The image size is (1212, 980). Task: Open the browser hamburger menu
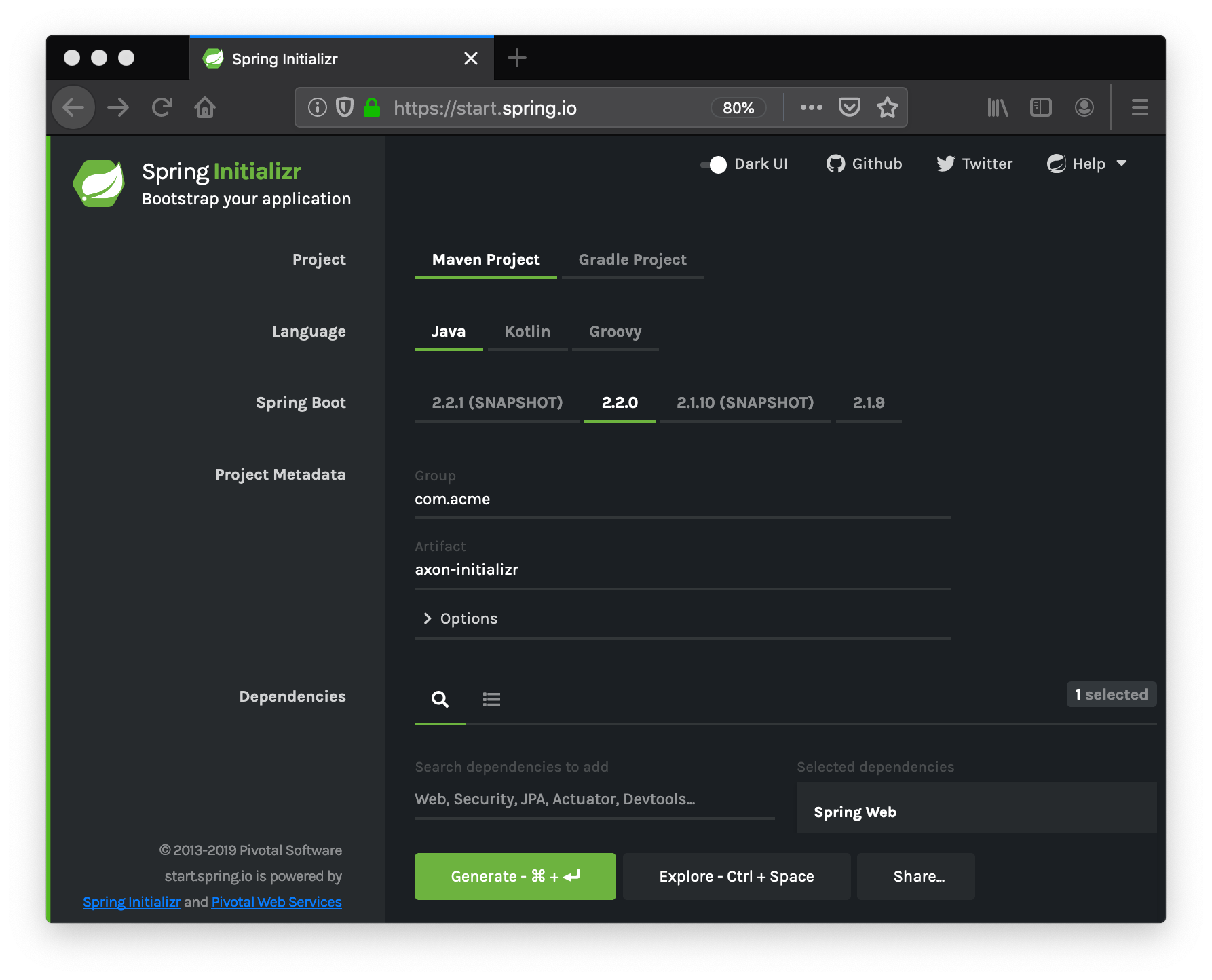coord(1140,107)
